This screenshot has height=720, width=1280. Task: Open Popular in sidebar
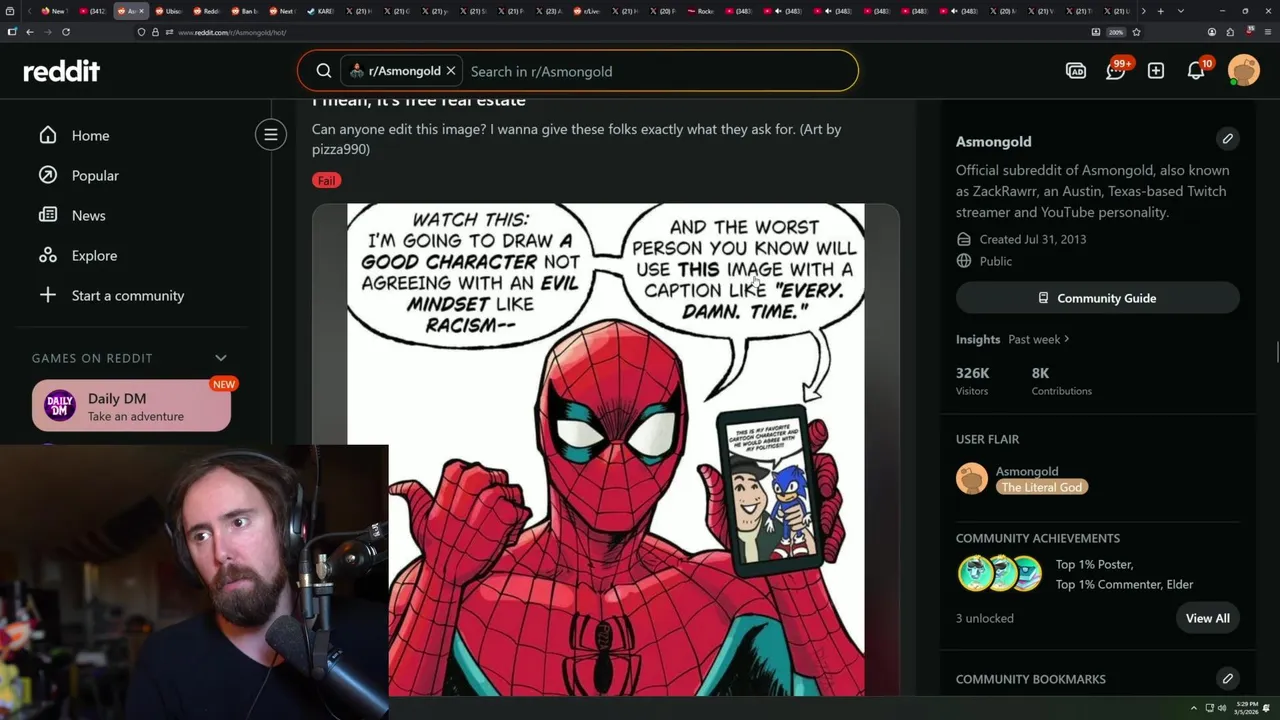pyautogui.click(x=95, y=175)
